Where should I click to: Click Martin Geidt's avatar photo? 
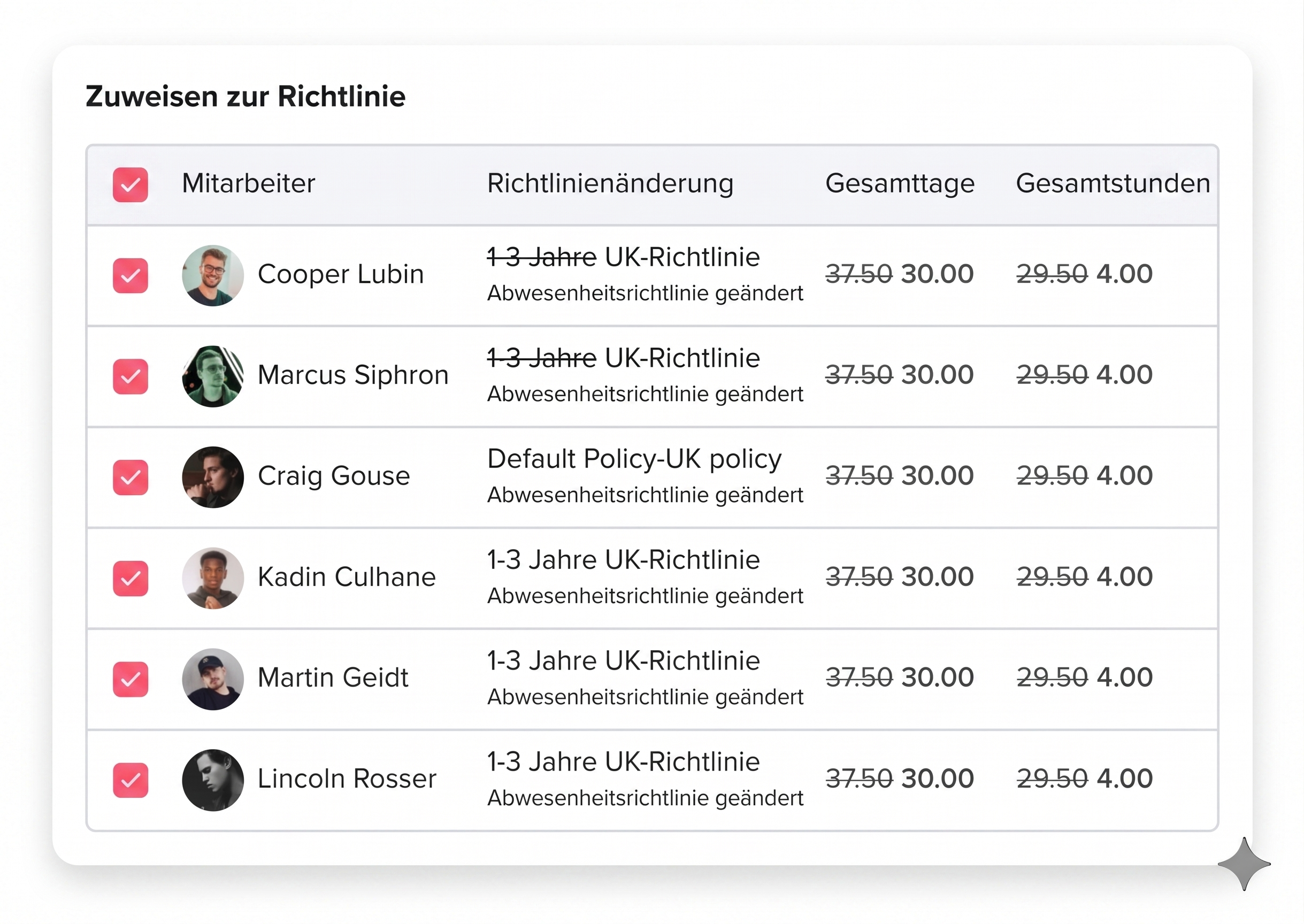[213, 679]
